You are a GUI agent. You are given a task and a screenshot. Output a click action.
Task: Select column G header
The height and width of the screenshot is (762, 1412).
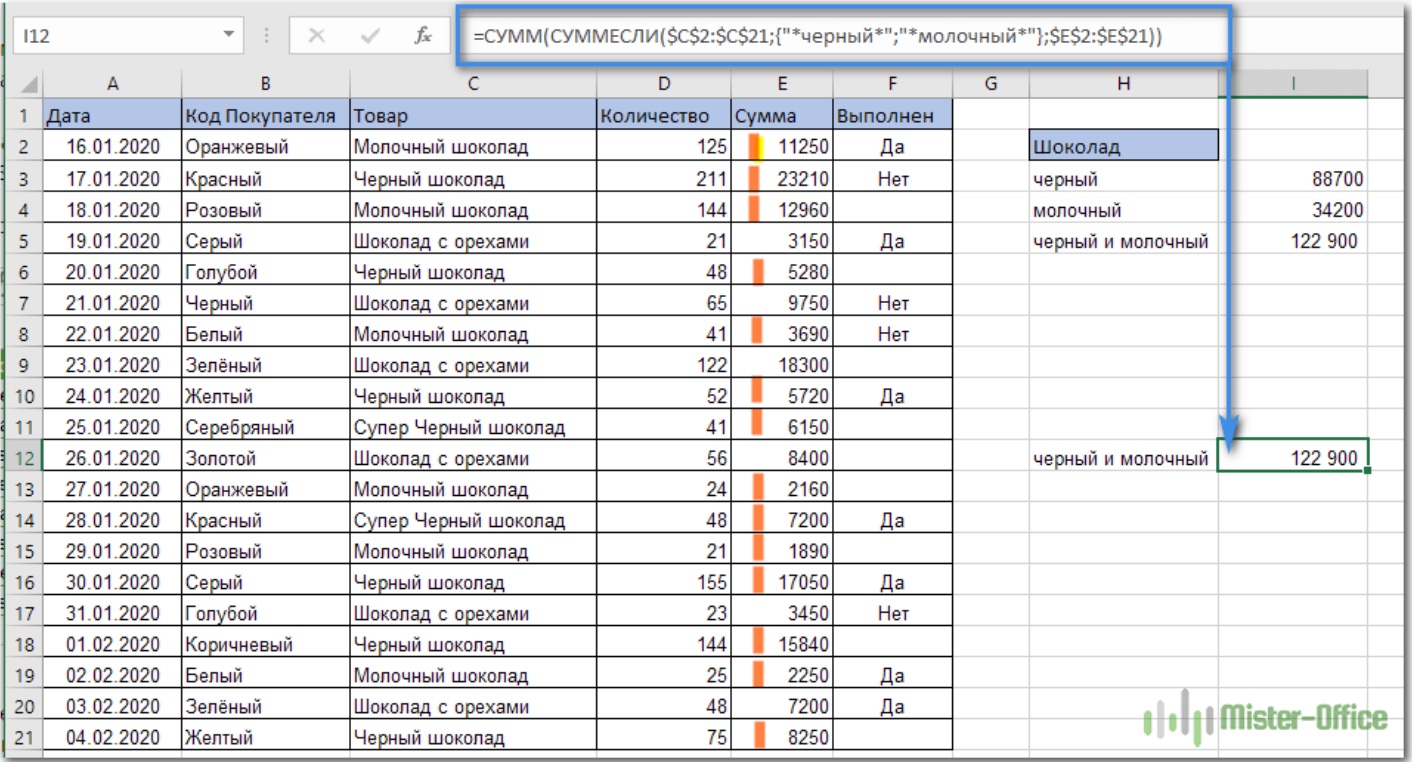(990, 85)
